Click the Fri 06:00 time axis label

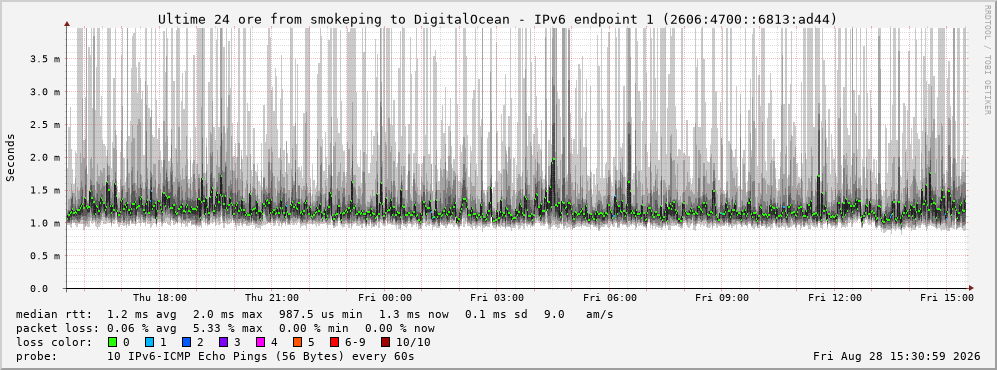pyautogui.click(x=610, y=298)
